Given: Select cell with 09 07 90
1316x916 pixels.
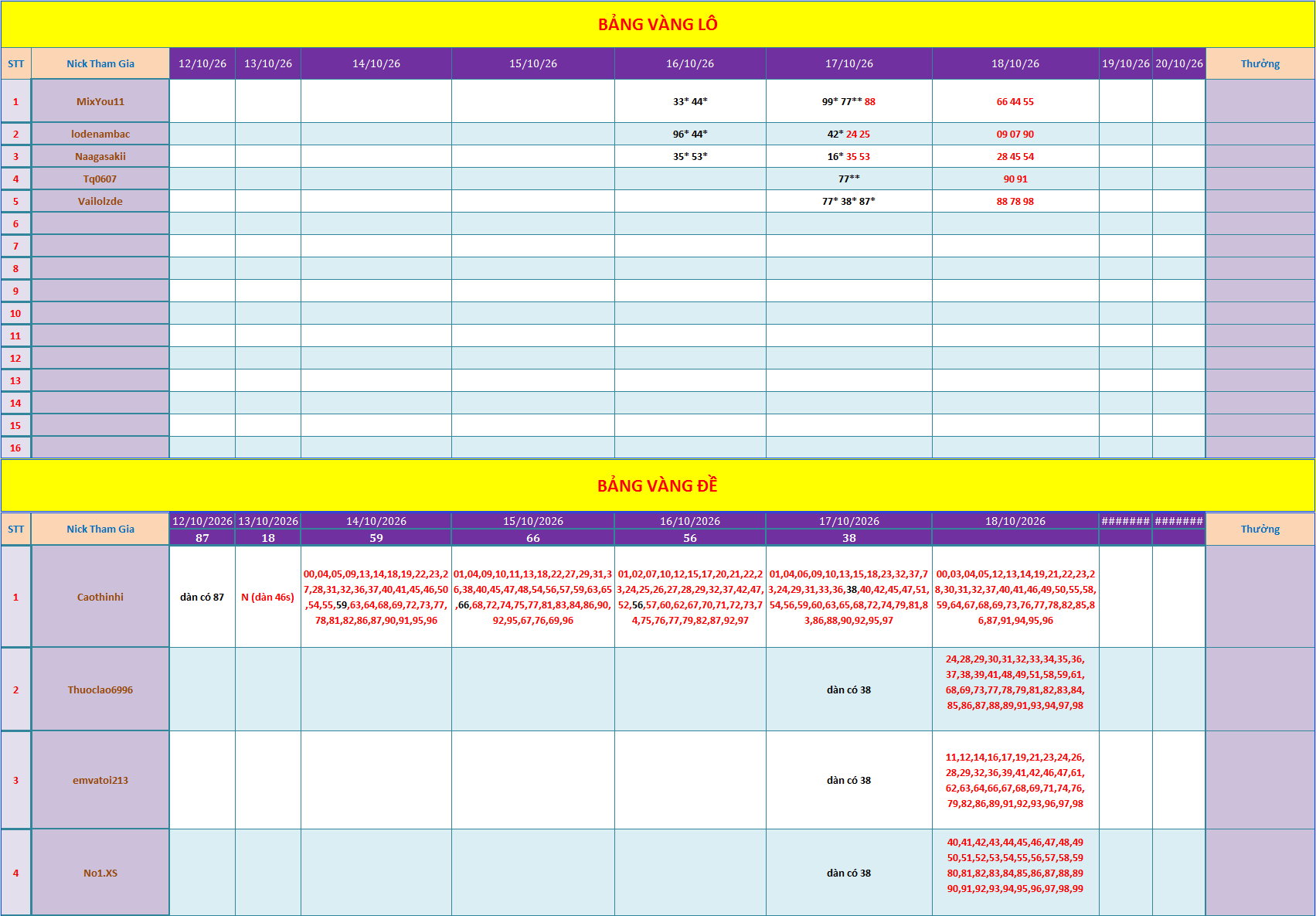Looking at the screenshot, I should click(1015, 134).
